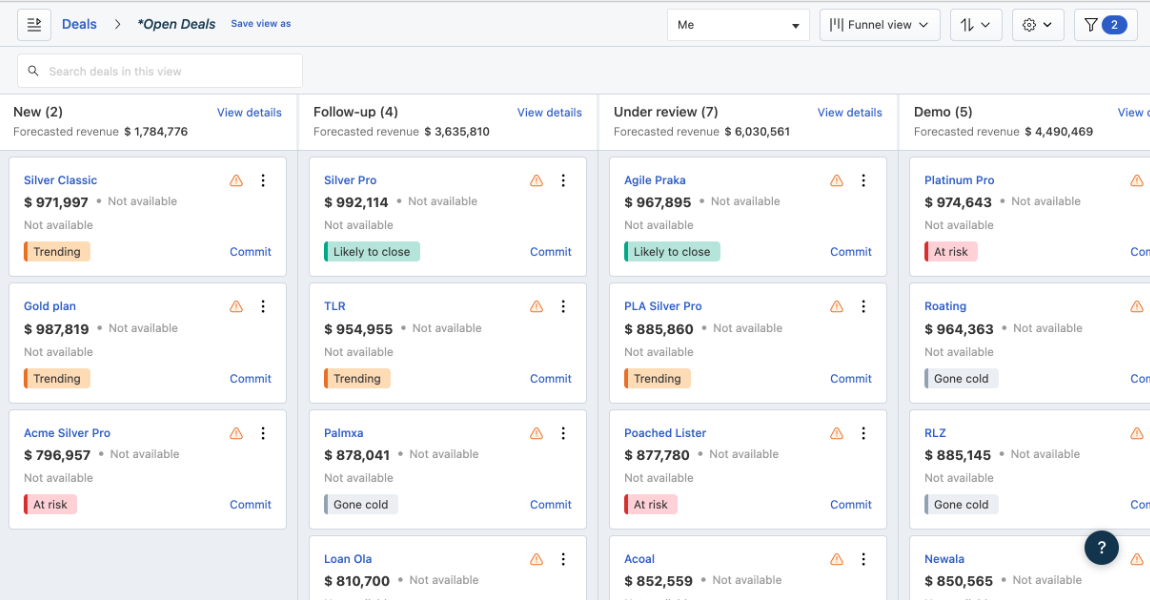Viewport: 1150px width, 600px height.
Task: Collapse the sidebar menu icon
Action: [34, 24]
